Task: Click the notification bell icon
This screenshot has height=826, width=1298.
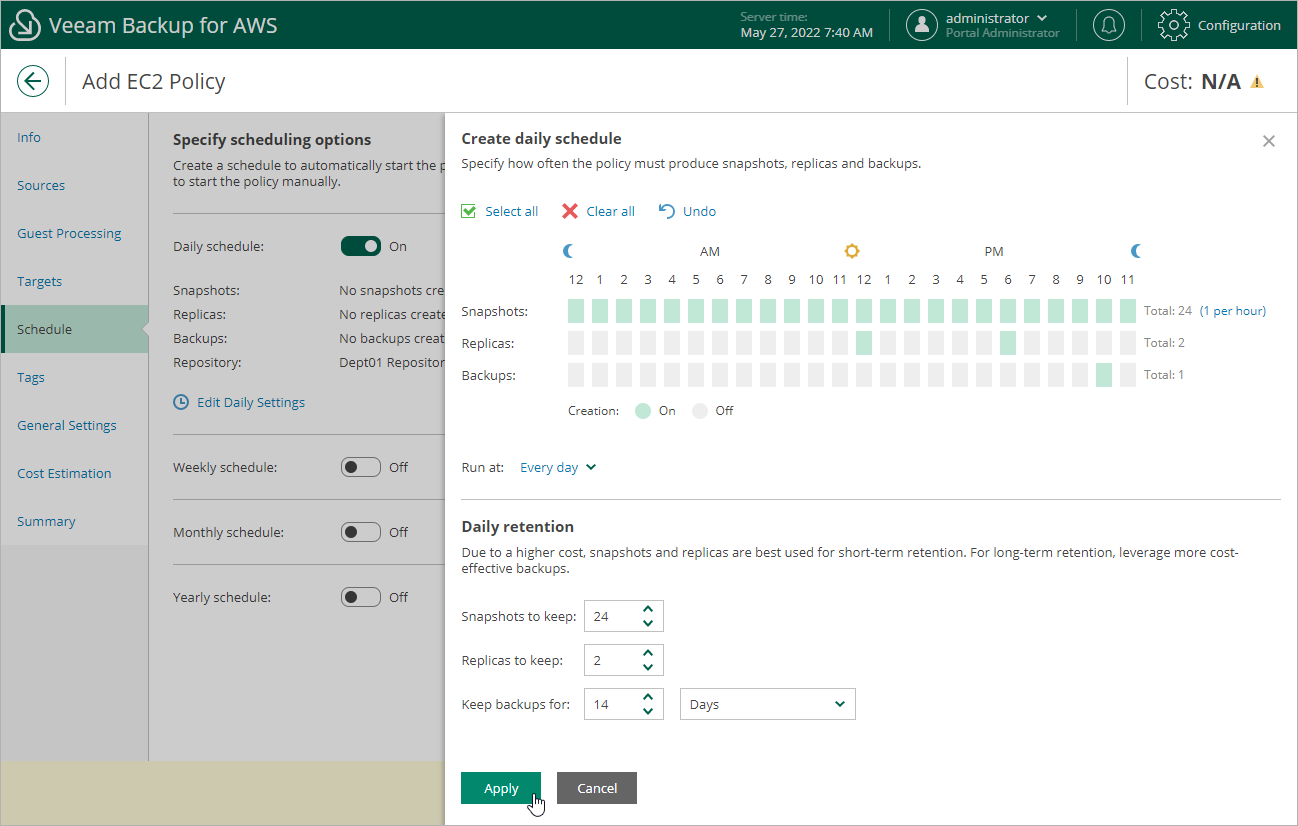Action: tap(1108, 25)
